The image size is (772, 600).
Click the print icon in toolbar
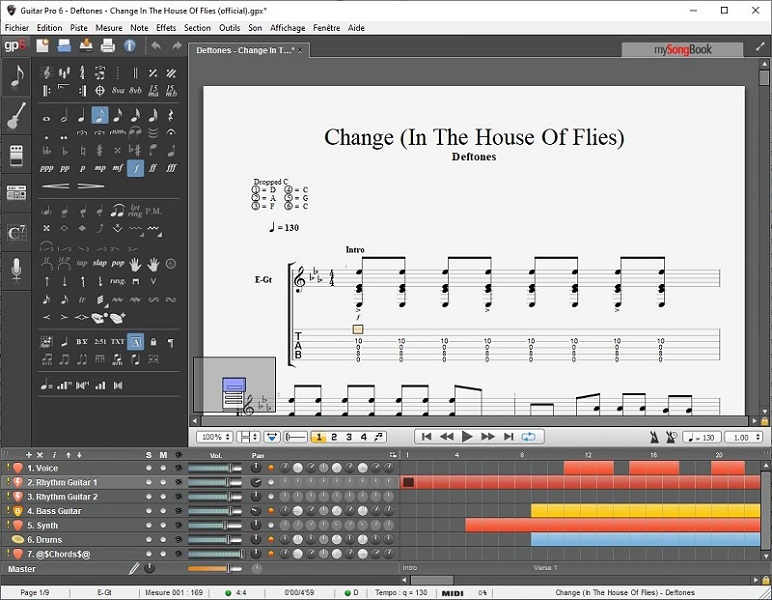108,46
